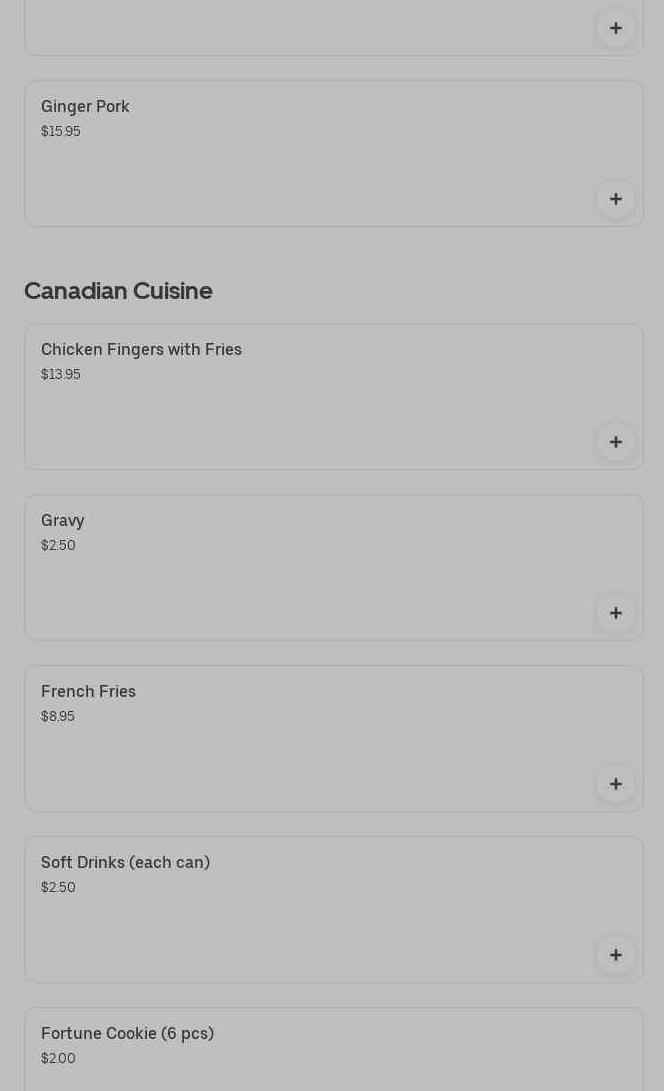The image size is (664, 1091).
Task: Click the $2.50 price under Soft Drinks
Action: coord(58,888)
